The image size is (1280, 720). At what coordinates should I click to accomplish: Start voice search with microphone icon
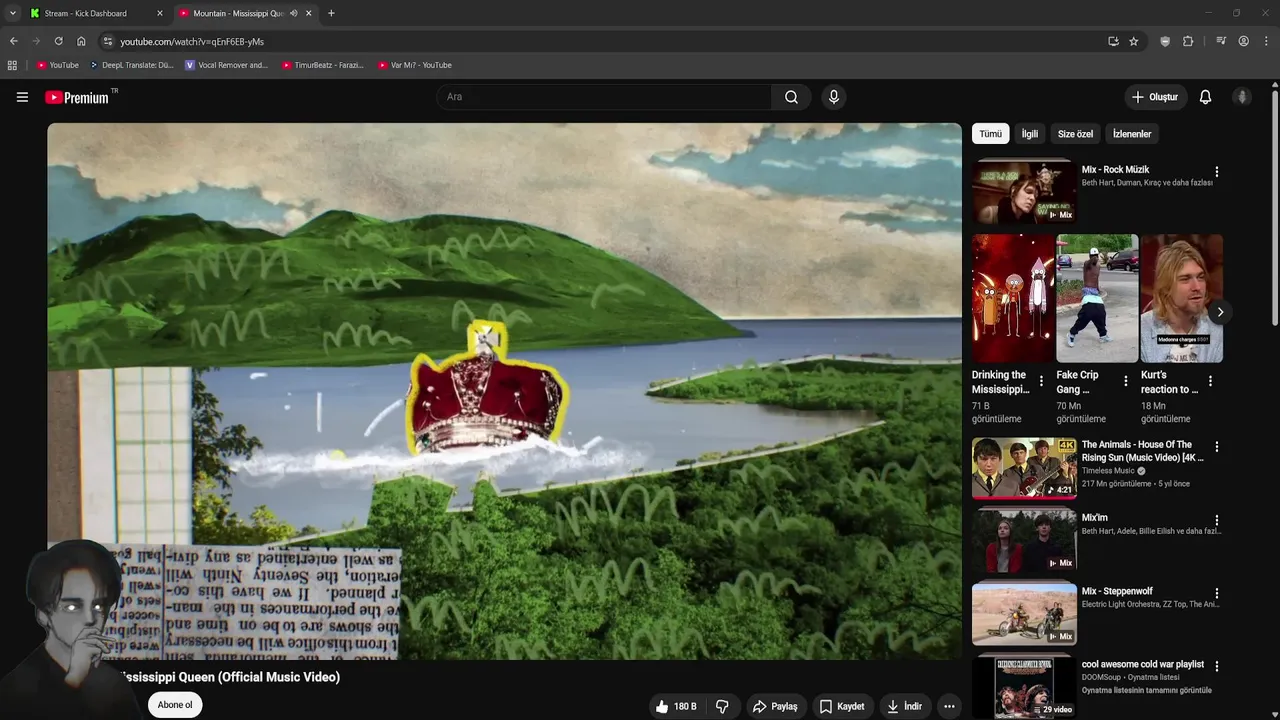[x=834, y=97]
